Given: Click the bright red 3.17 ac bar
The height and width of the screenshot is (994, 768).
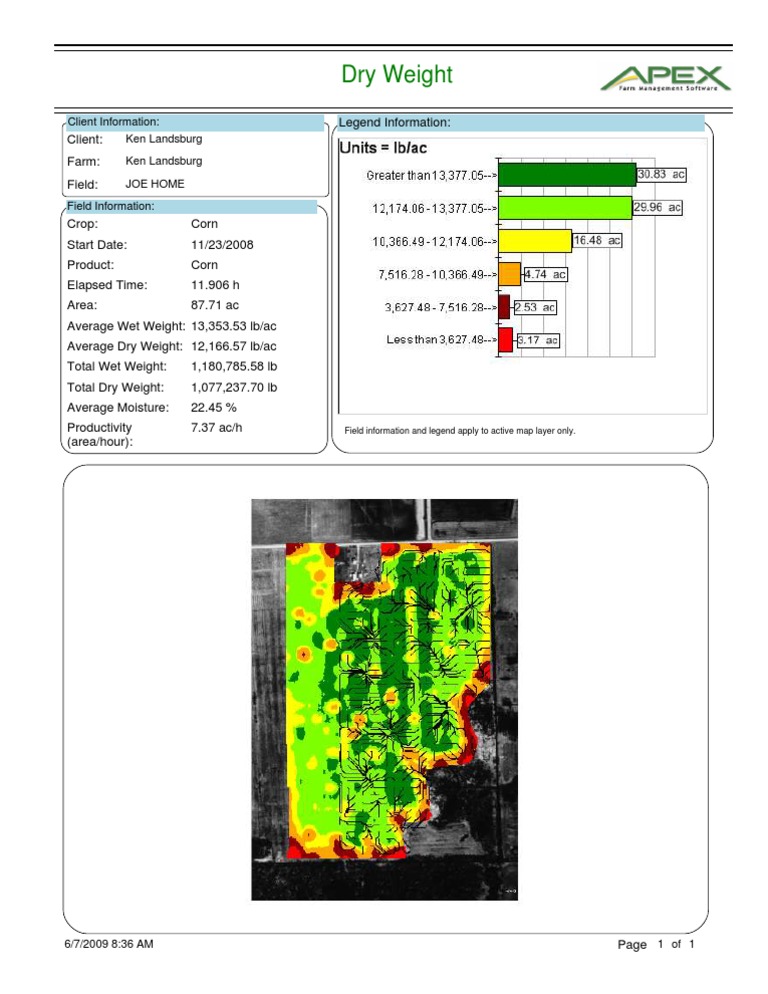Looking at the screenshot, I should [505, 340].
